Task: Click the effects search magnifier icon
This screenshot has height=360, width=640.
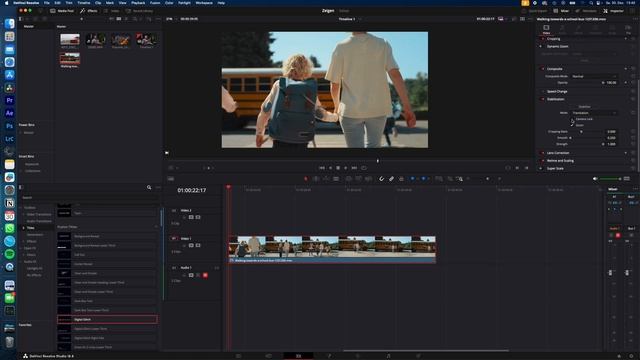Action: (149, 187)
